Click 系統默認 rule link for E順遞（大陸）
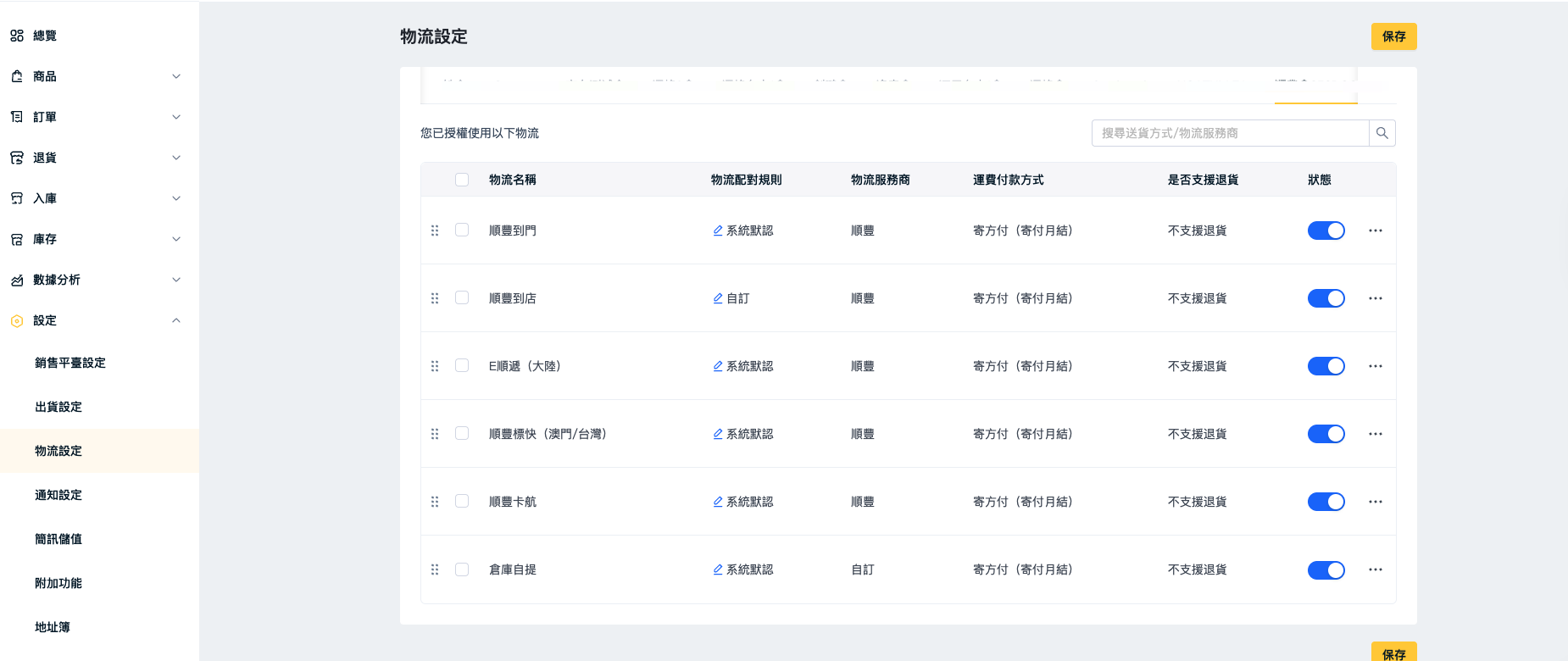 pos(749,366)
